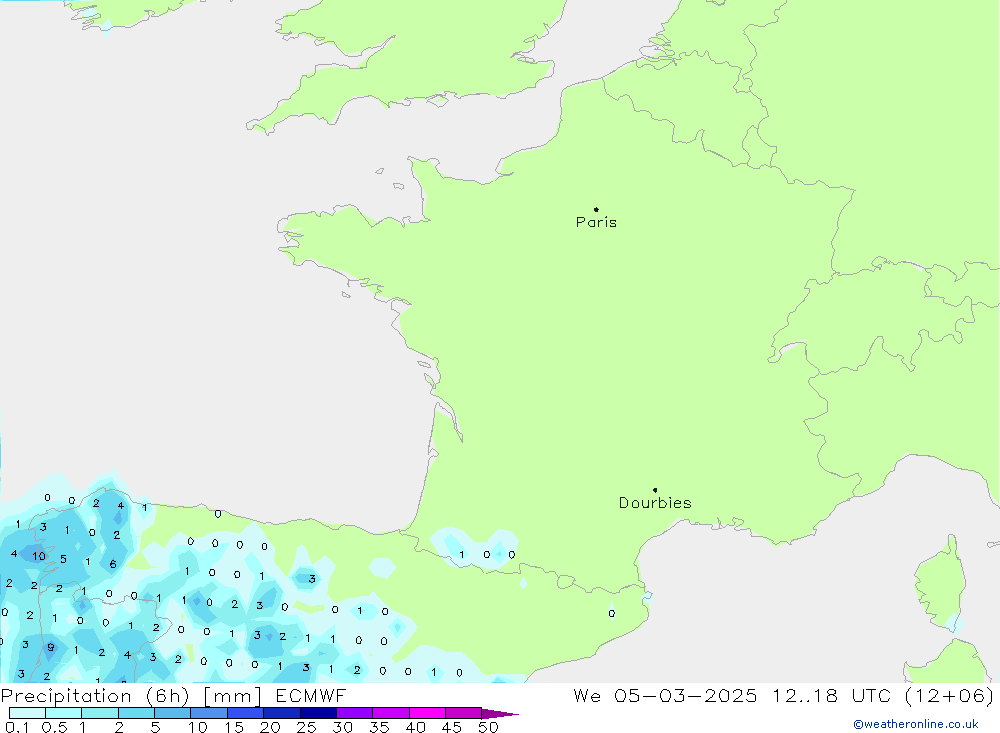This screenshot has height=733, width=1000.
Task: Click the Paris city label
Action: click(596, 222)
